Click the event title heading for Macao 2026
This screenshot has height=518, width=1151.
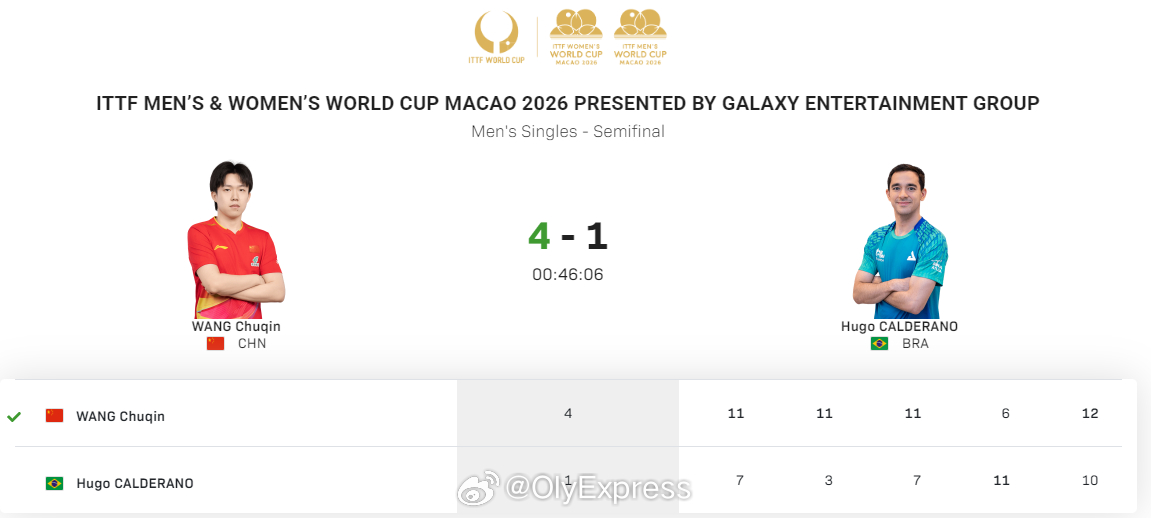tap(567, 103)
